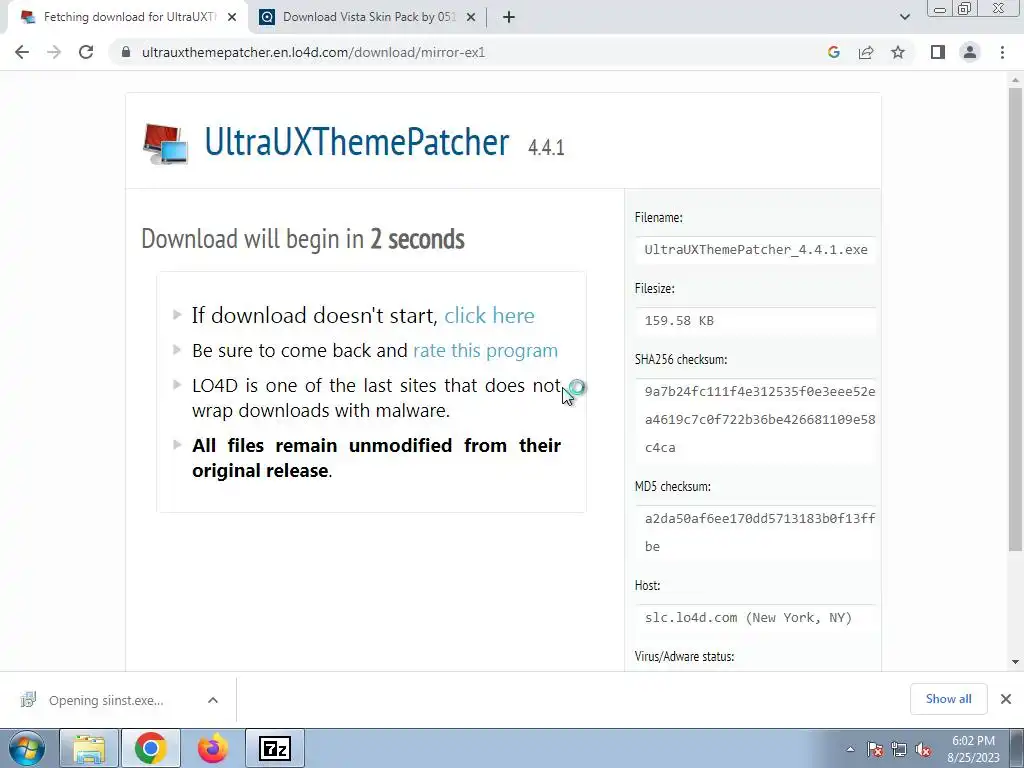
Task: Select the SHA256 checksum value
Action: point(760,419)
